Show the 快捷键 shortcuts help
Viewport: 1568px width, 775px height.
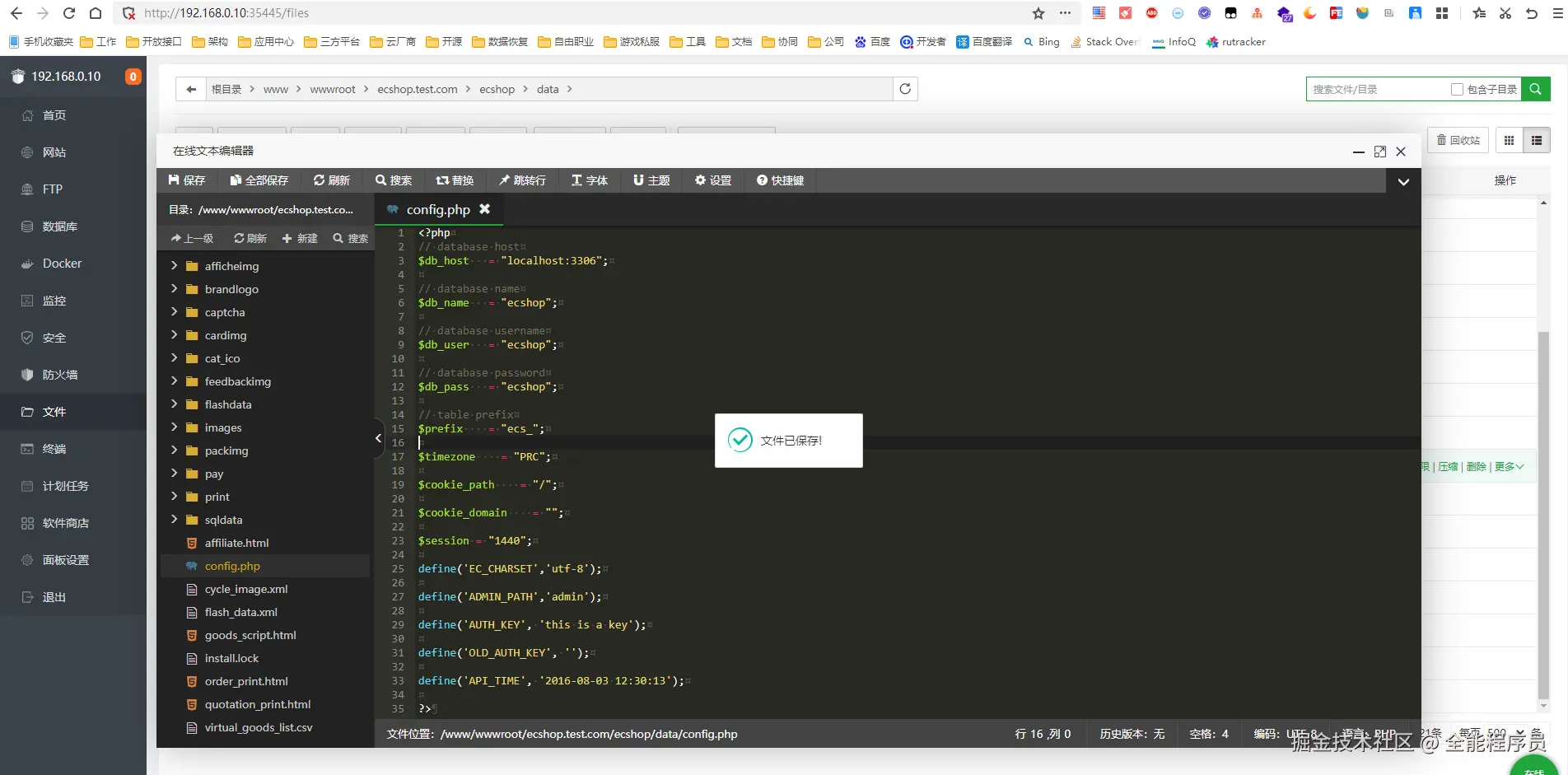click(780, 180)
